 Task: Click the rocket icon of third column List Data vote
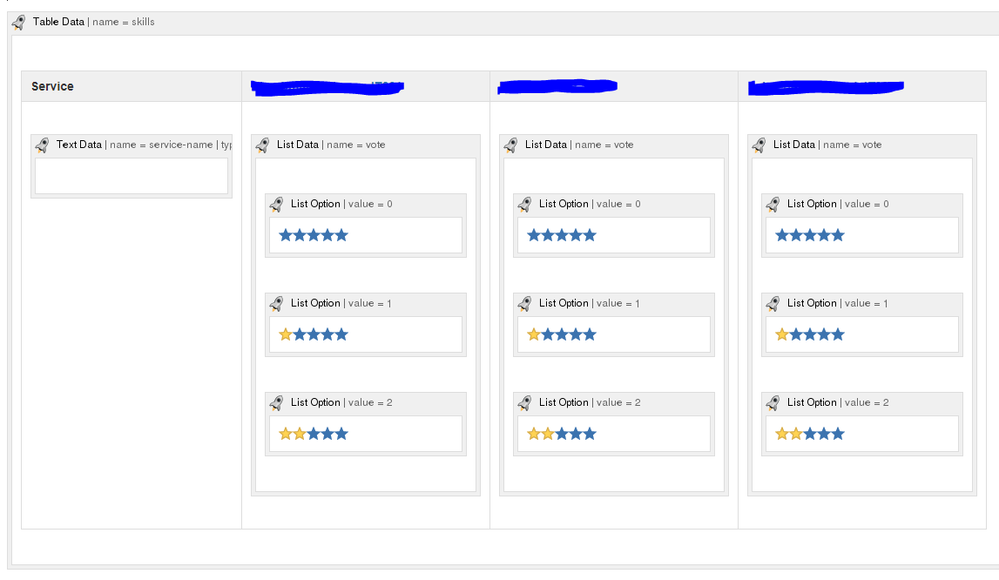click(x=759, y=145)
